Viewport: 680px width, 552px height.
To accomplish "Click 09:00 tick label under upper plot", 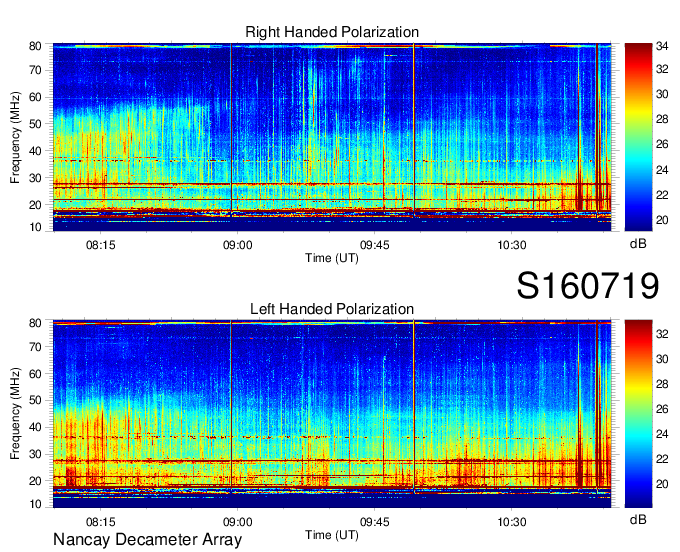I will (238, 245).
